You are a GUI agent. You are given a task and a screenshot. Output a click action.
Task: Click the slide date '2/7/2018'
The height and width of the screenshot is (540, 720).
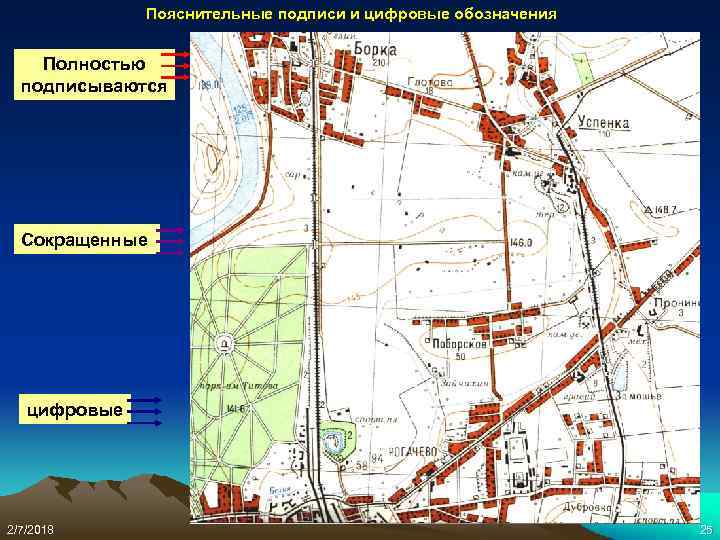[x=30, y=529]
